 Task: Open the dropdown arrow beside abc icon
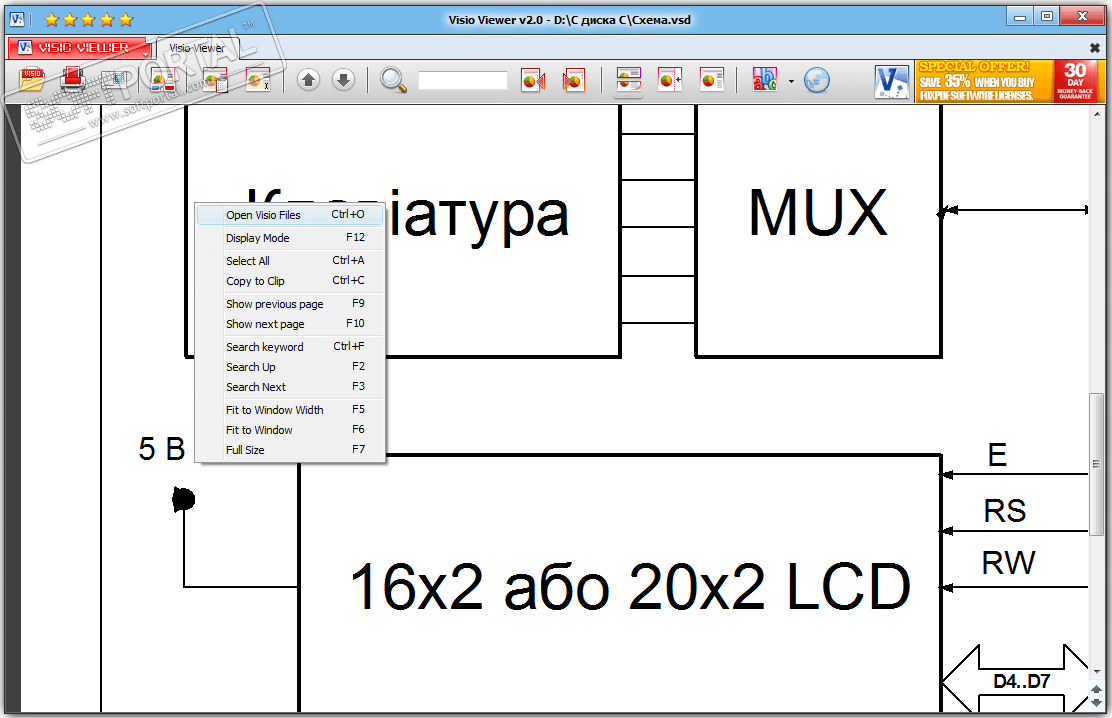pyautogui.click(x=791, y=81)
